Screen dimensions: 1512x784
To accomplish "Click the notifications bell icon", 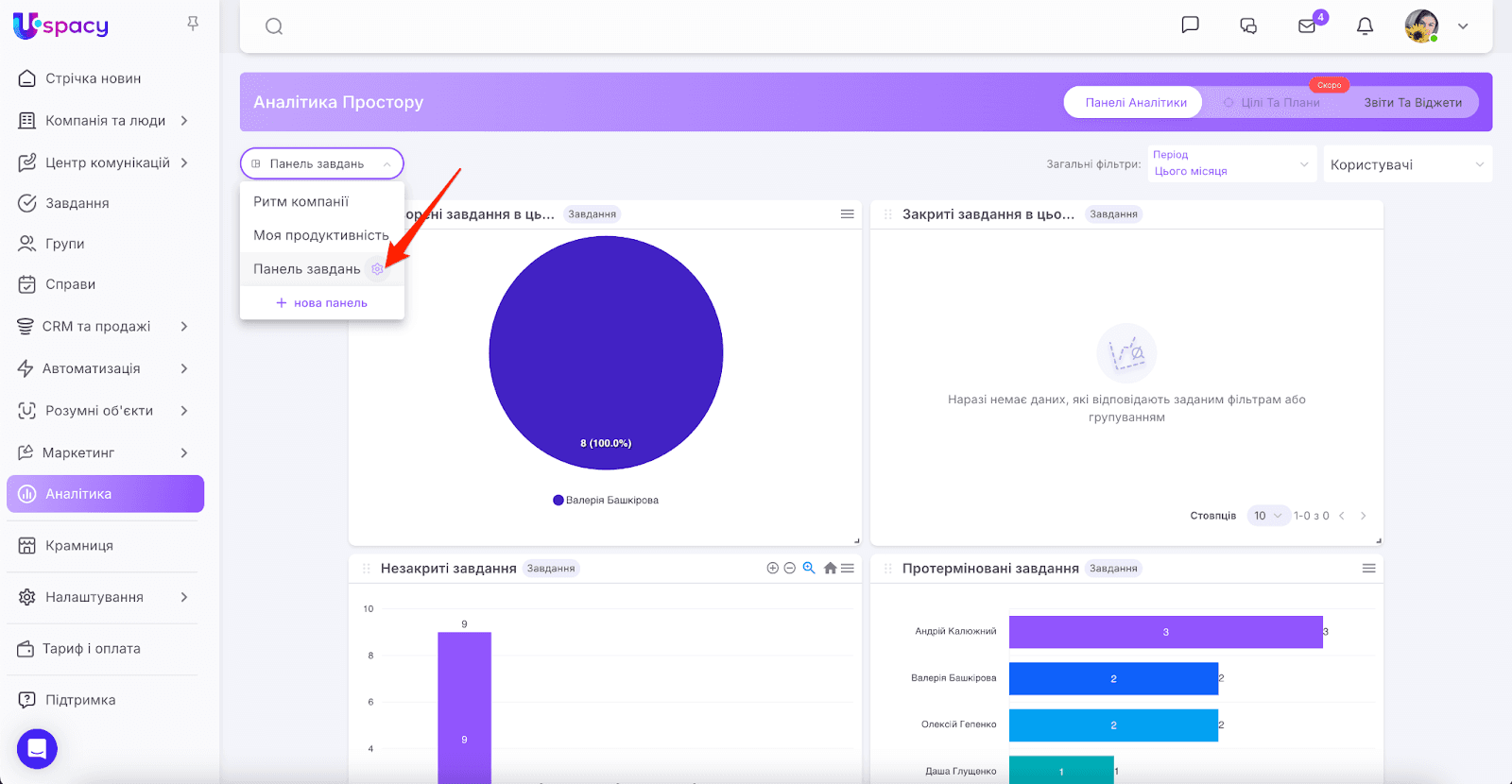I will (x=1365, y=26).
